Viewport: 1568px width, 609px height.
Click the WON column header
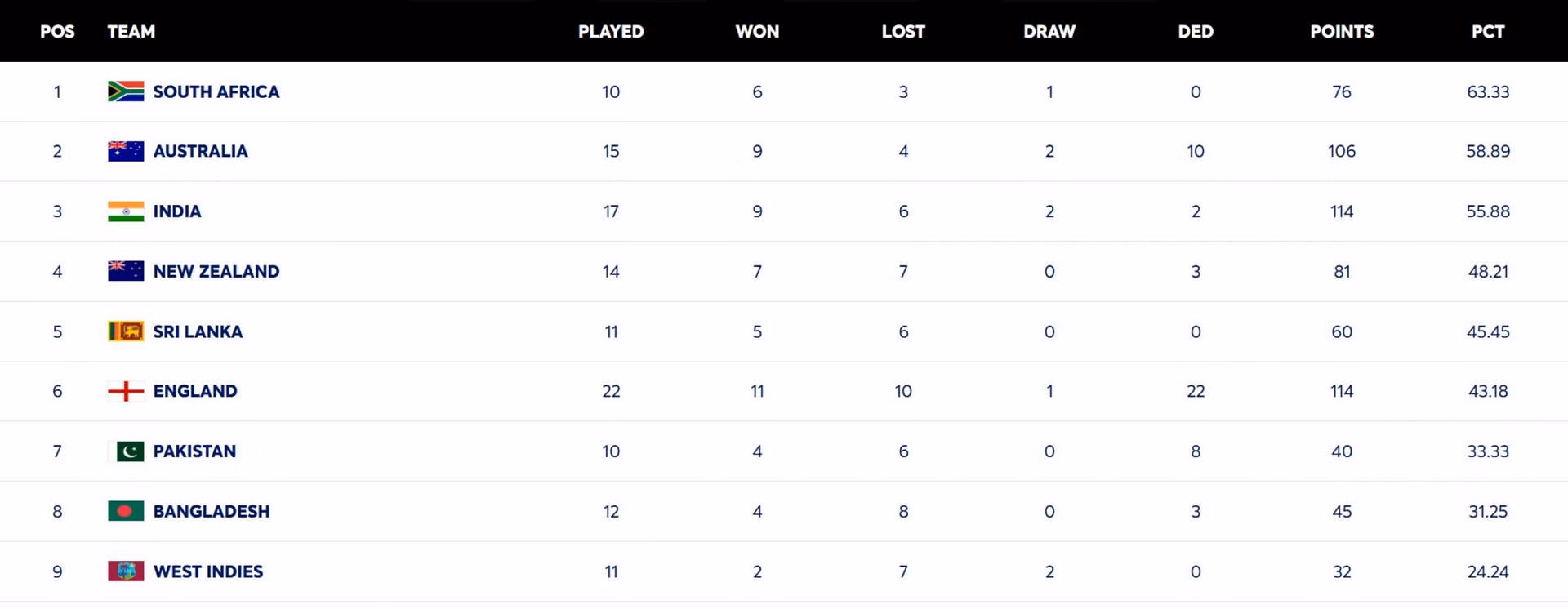pos(757,31)
